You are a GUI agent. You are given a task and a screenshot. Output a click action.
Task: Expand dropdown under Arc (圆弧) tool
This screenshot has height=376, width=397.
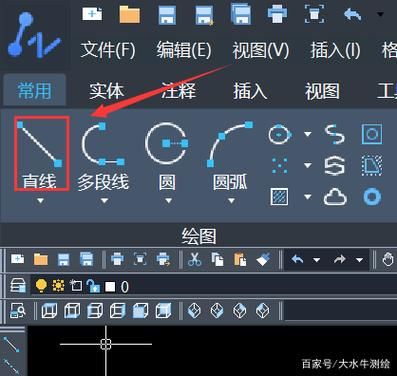[231, 201]
